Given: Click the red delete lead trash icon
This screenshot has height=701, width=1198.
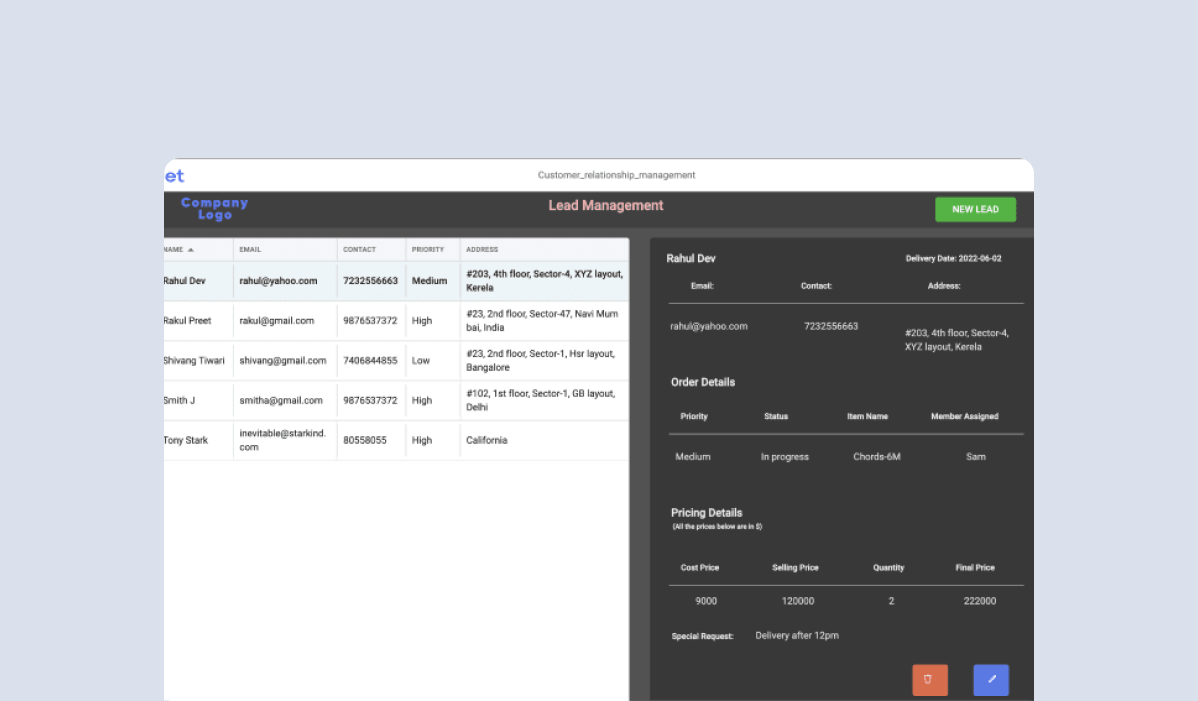Looking at the screenshot, I should [929, 680].
